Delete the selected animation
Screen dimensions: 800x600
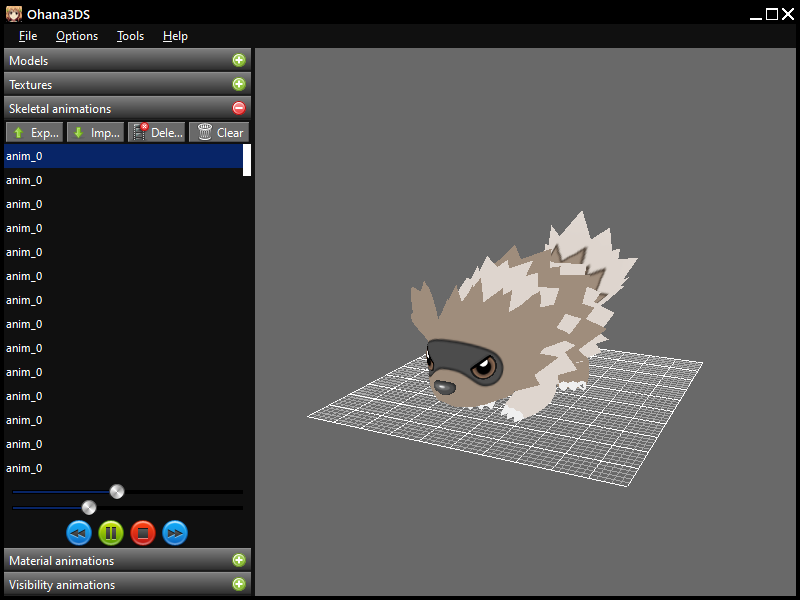(x=157, y=132)
